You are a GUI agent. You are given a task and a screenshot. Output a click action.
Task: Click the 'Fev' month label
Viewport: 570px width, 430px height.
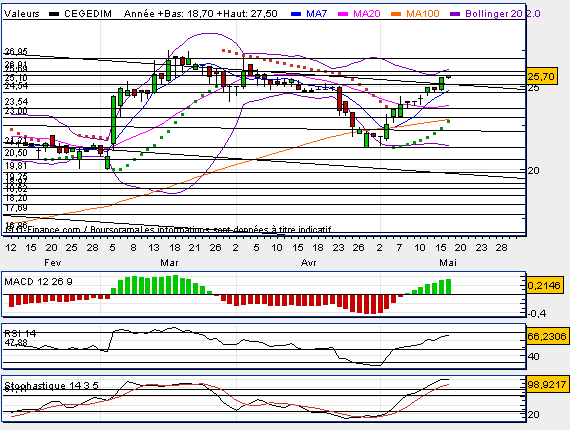click(x=52, y=262)
